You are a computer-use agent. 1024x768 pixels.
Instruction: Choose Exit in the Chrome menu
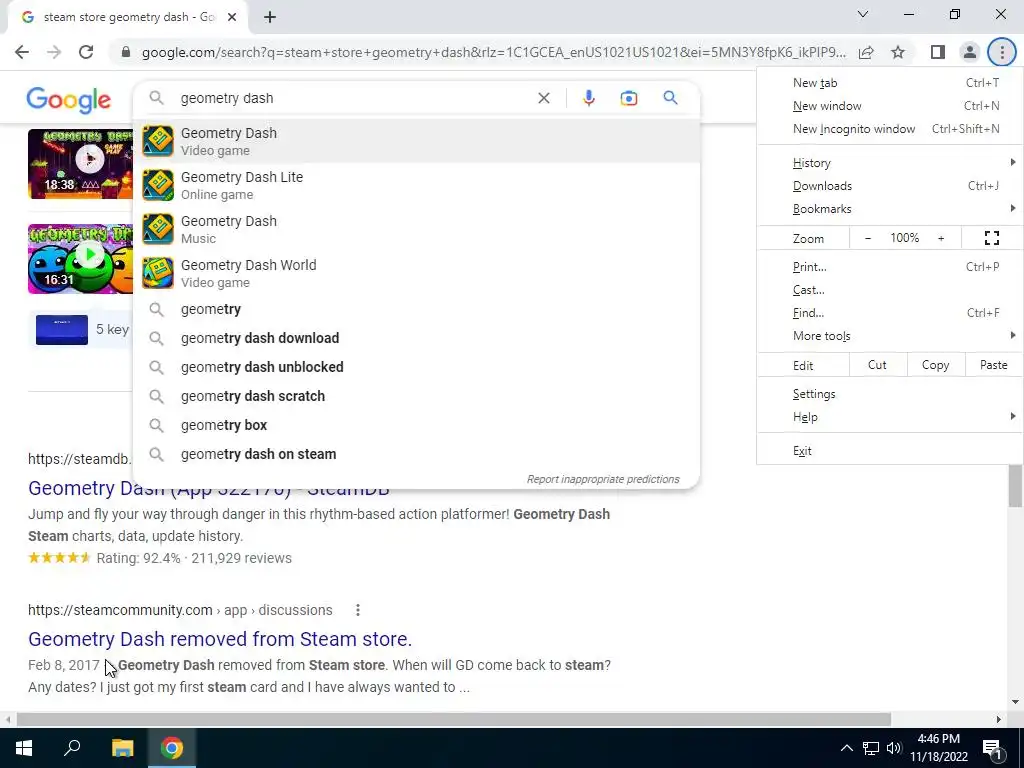tap(890, 451)
